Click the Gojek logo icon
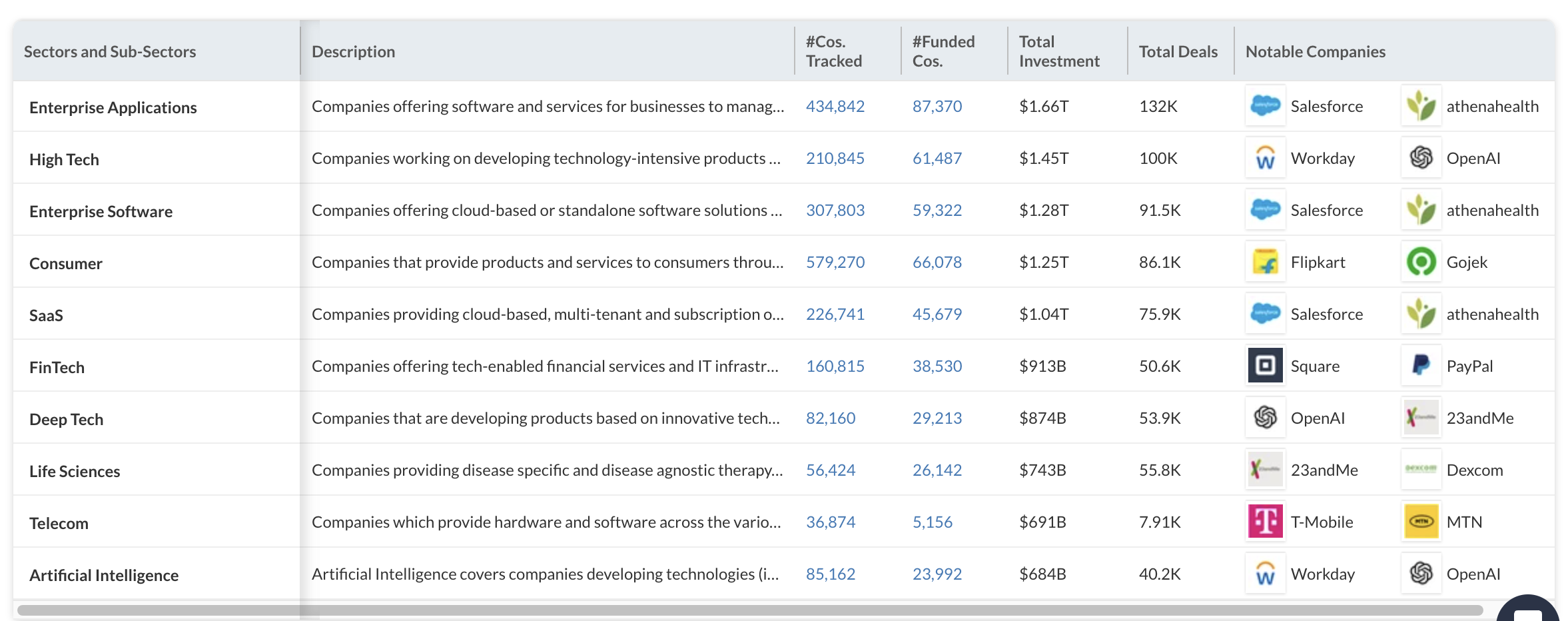 pyautogui.click(x=1421, y=262)
